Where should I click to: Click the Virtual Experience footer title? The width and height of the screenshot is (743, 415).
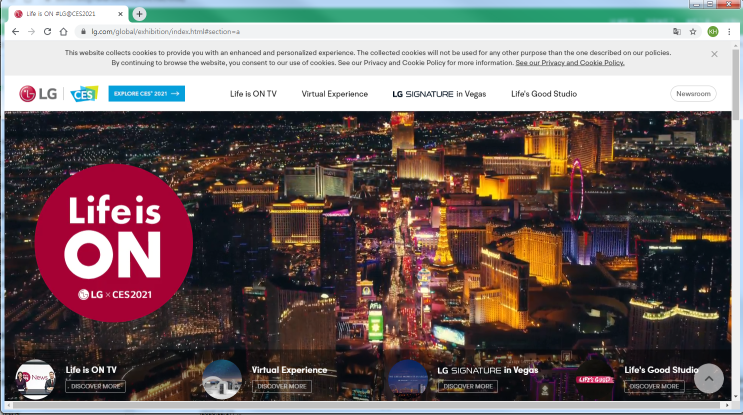290,370
